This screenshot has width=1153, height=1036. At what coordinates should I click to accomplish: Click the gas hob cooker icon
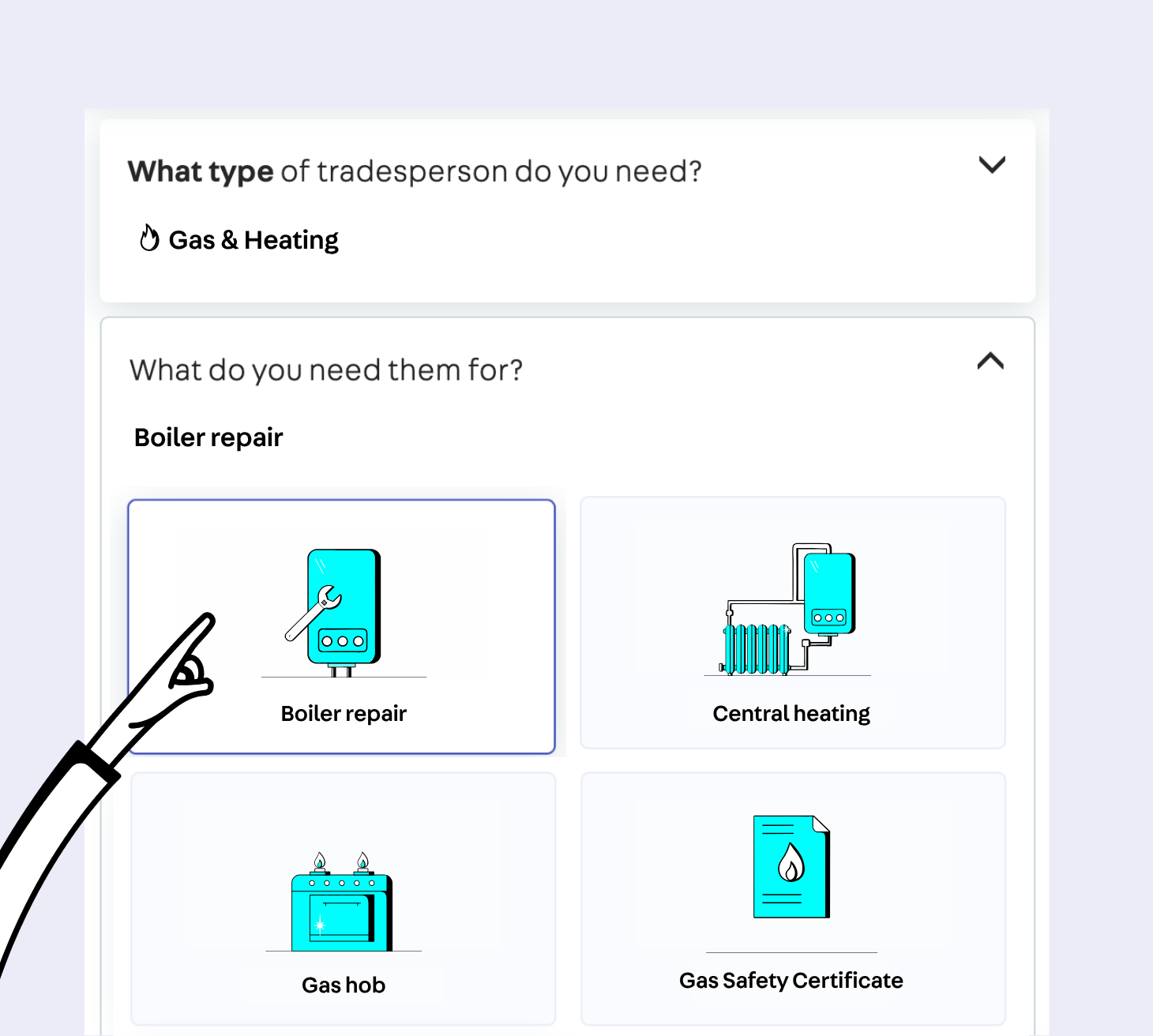[x=342, y=903]
